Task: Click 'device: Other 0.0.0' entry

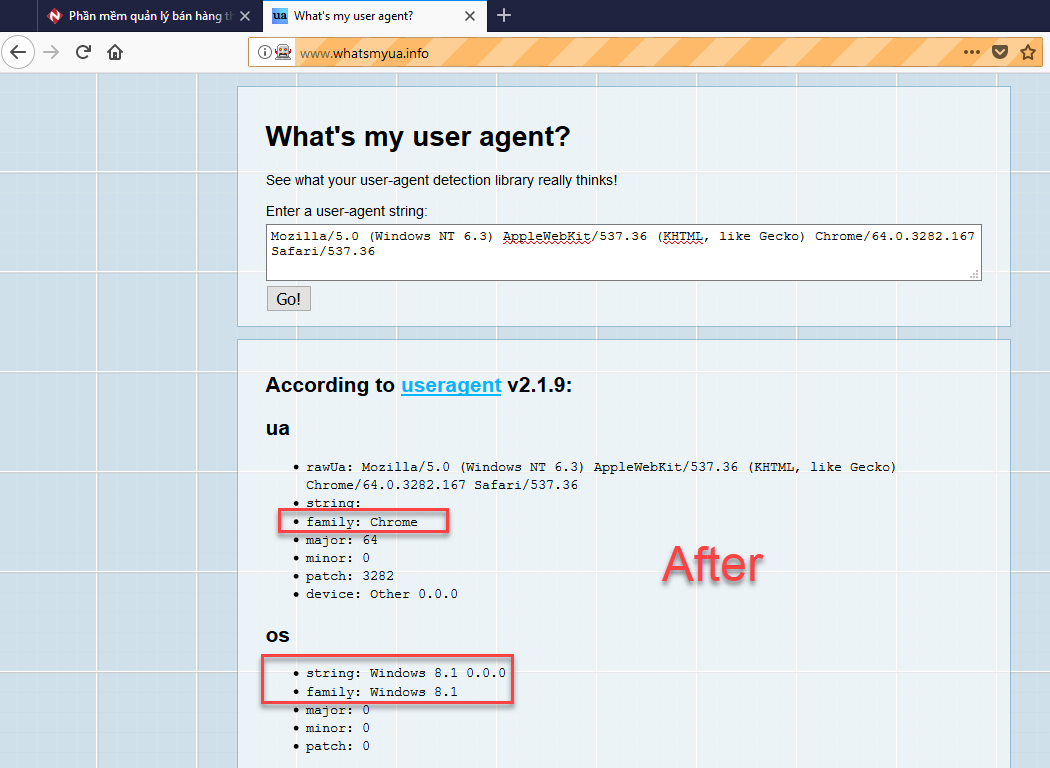Action: tap(382, 594)
